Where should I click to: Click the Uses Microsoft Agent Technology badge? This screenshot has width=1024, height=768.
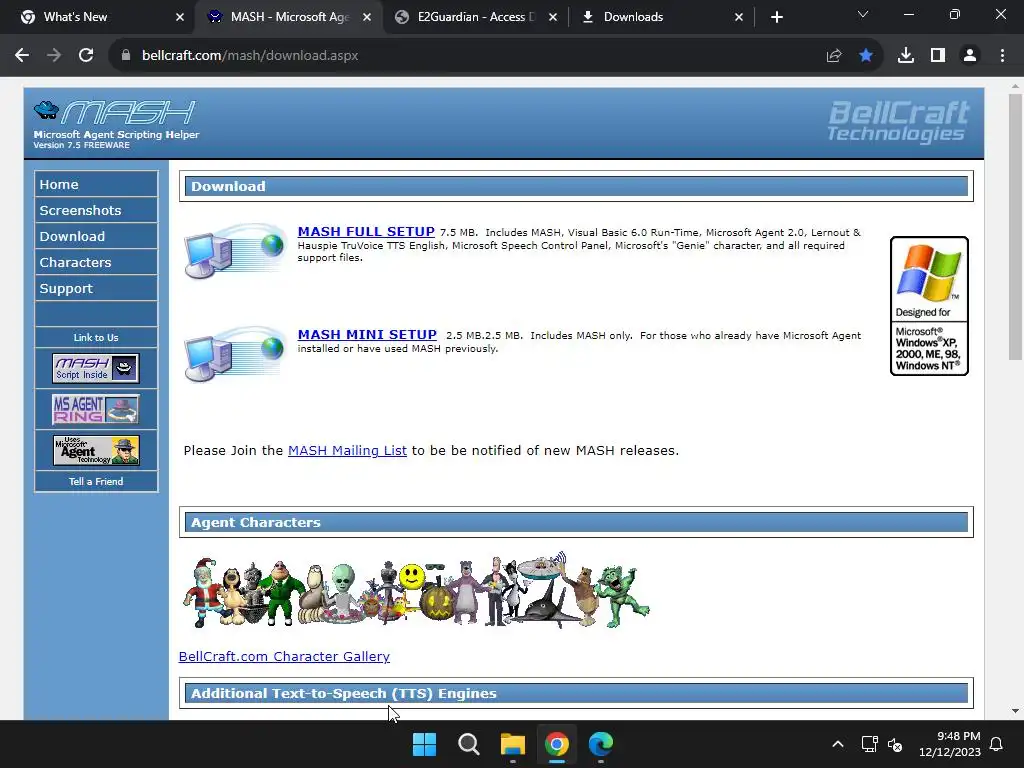tap(96, 450)
